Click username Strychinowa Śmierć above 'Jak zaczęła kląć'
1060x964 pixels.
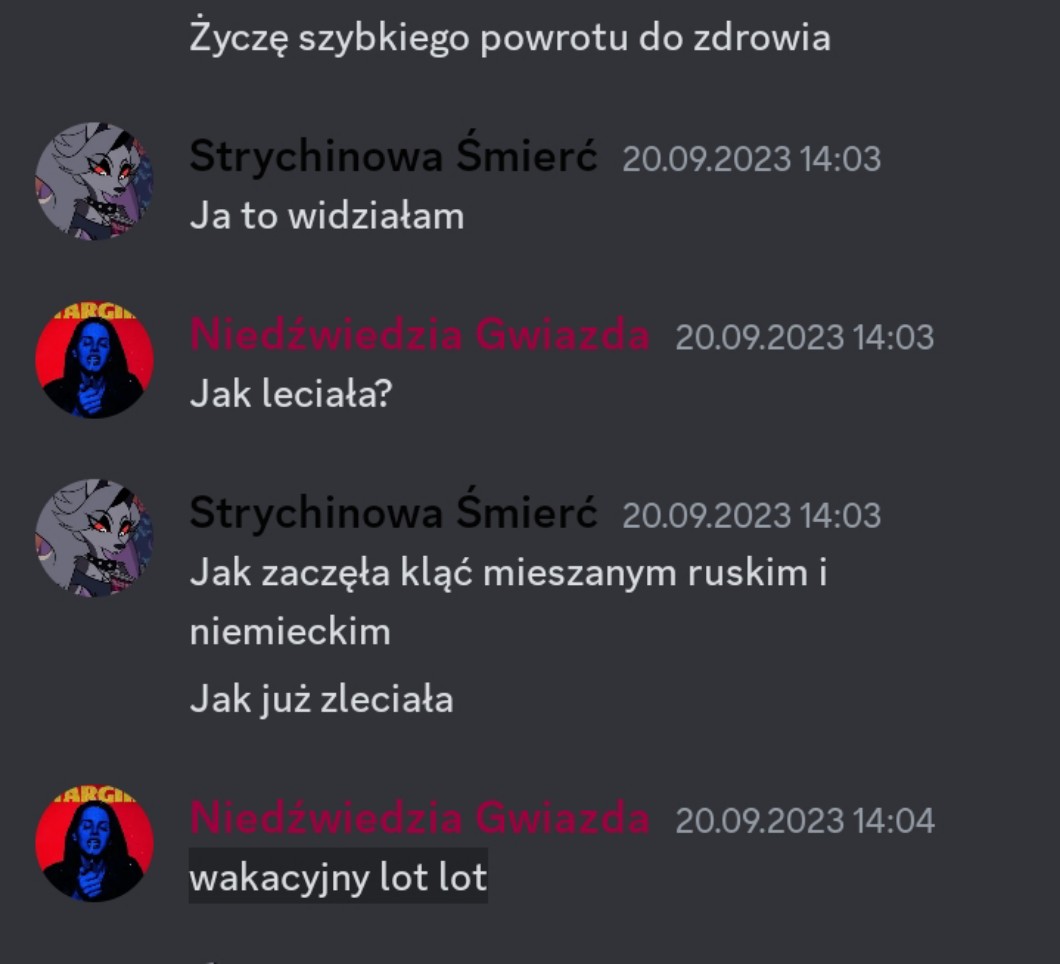point(393,513)
